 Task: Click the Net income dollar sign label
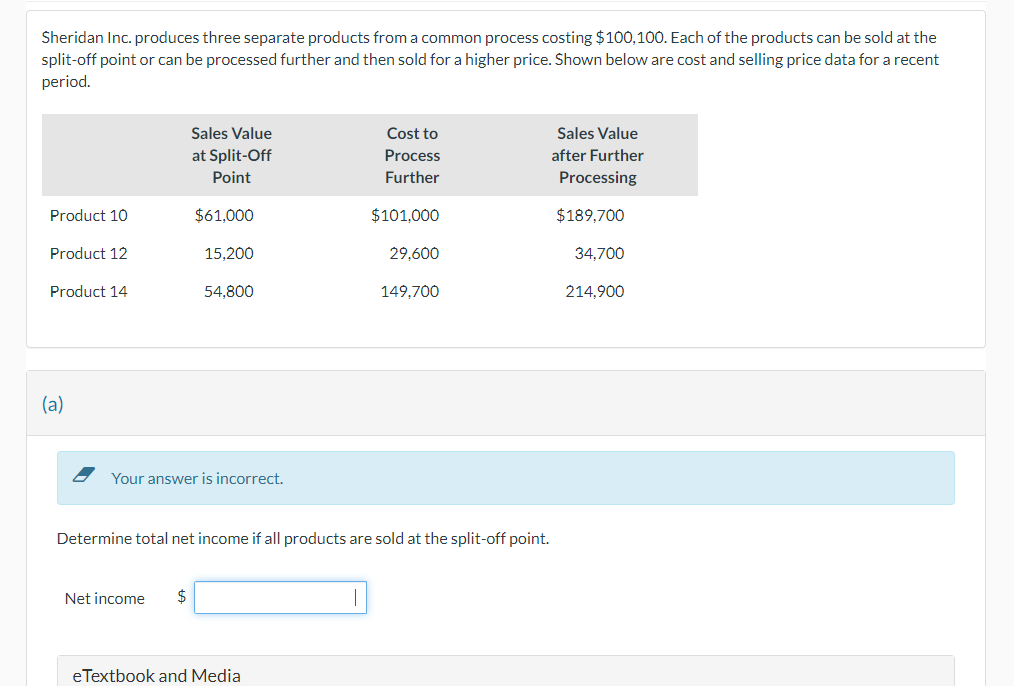click(181, 597)
